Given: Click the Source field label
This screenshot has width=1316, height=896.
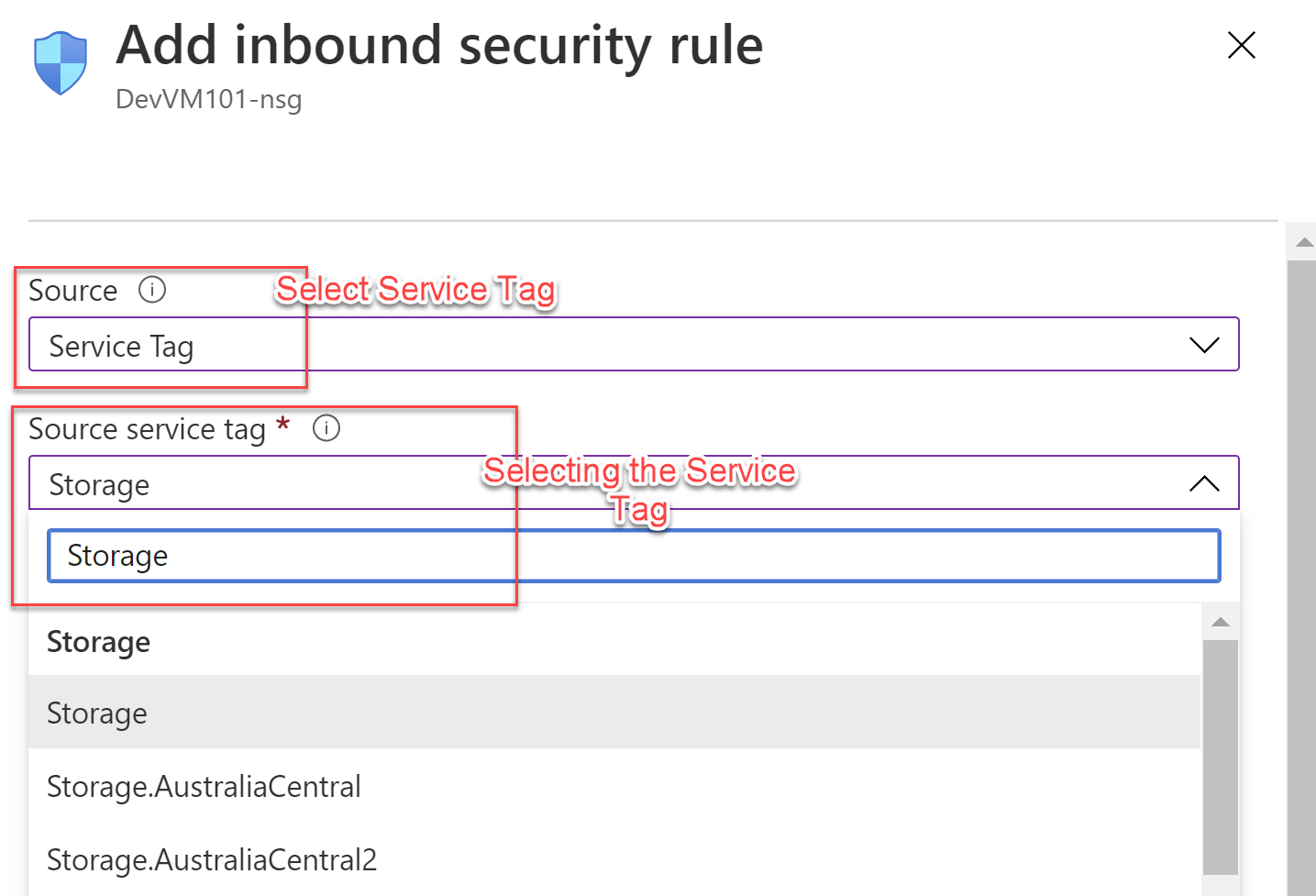Looking at the screenshot, I should click(73, 290).
